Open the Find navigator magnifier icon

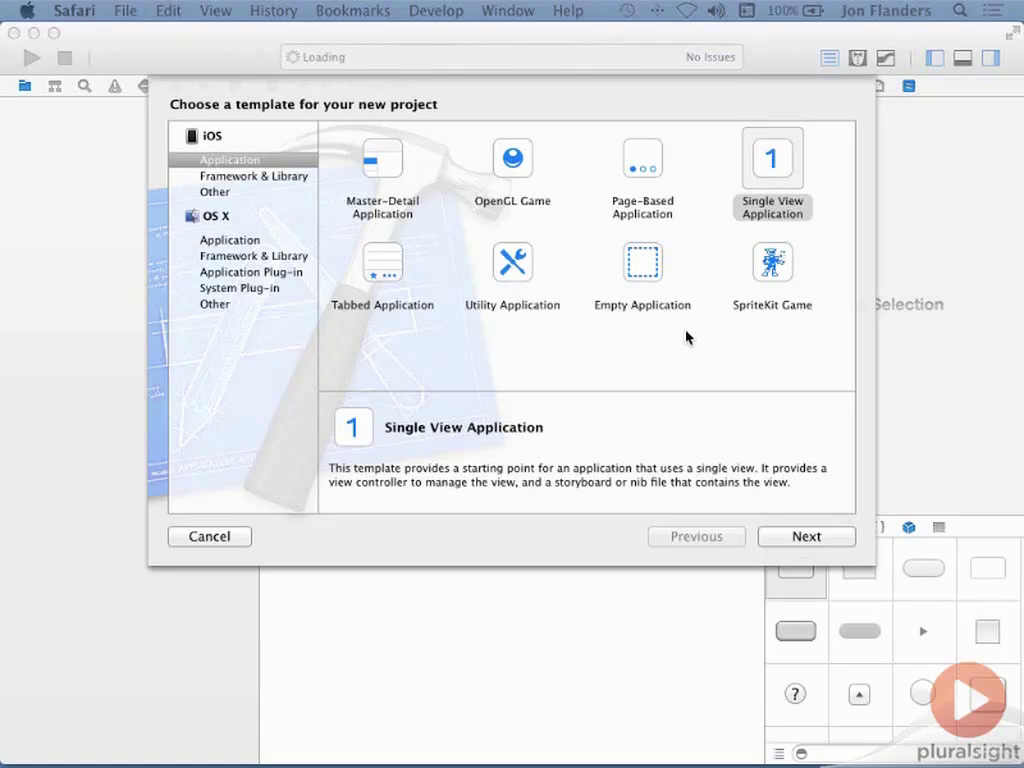[x=84, y=86]
